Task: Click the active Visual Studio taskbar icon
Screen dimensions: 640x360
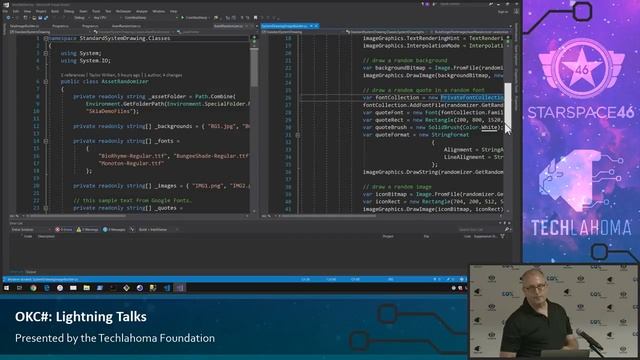Action: pos(180,288)
